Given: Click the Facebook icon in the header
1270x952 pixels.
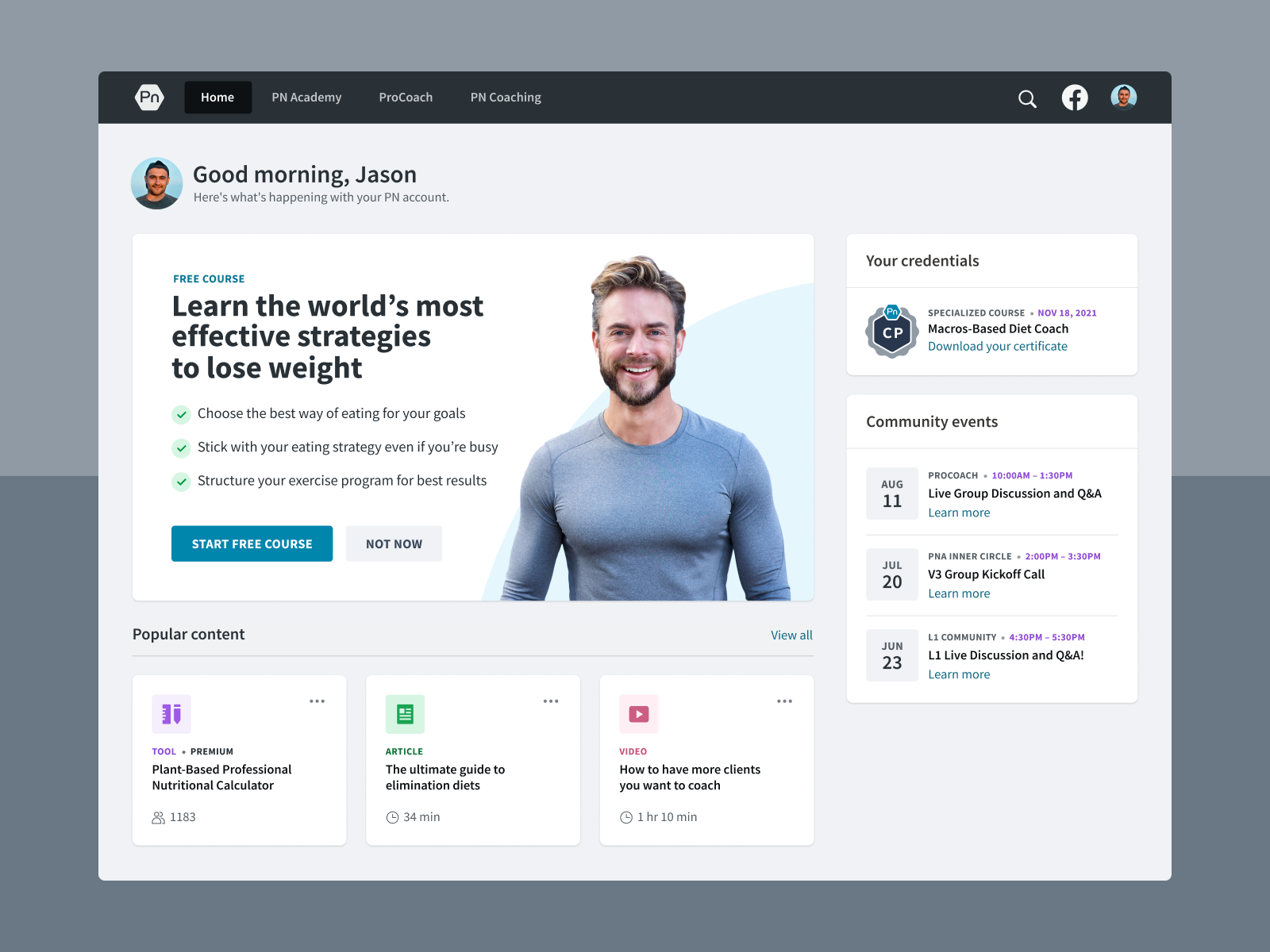Looking at the screenshot, I should pyautogui.click(x=1076, y=98).
